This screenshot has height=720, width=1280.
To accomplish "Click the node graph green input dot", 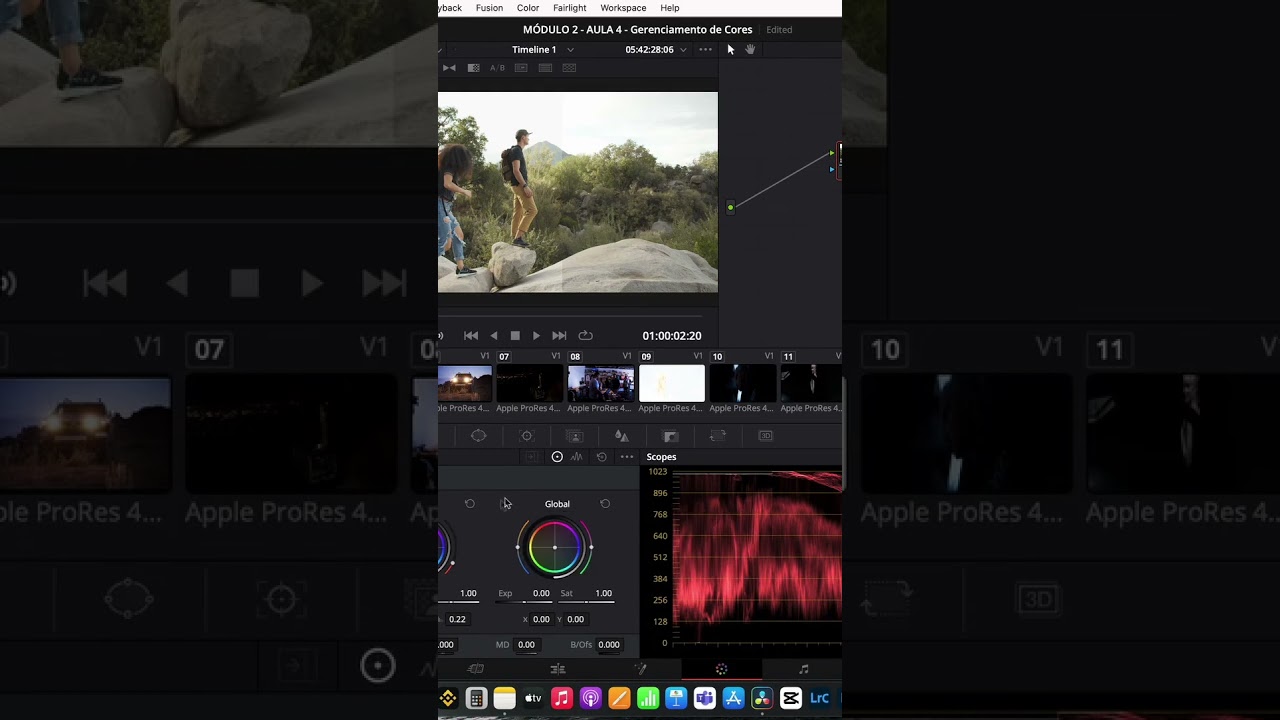I will point(731,208).
